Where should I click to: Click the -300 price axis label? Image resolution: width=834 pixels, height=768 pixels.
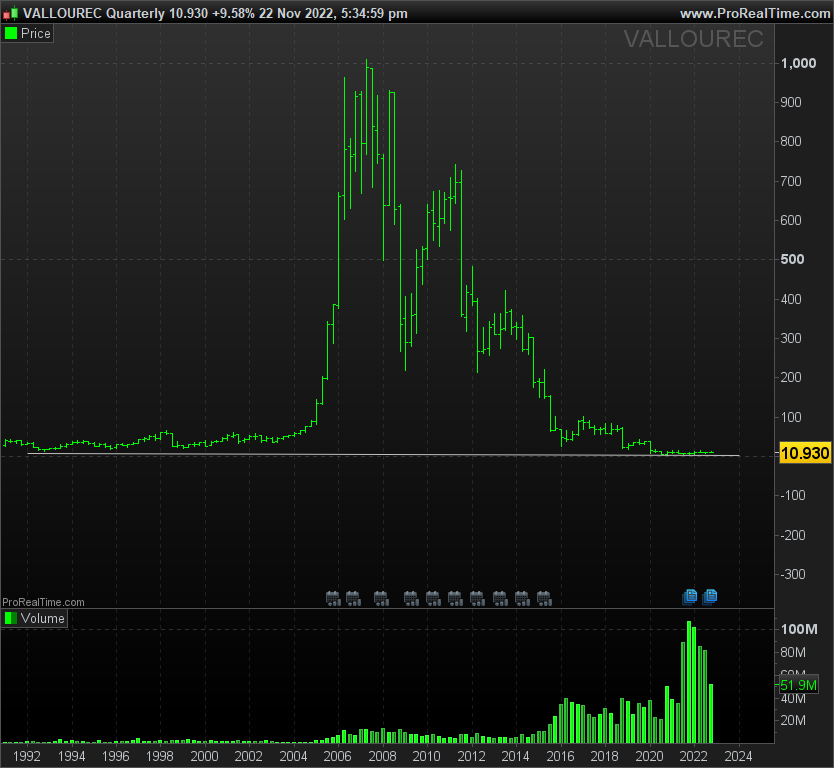click(793, 574)
